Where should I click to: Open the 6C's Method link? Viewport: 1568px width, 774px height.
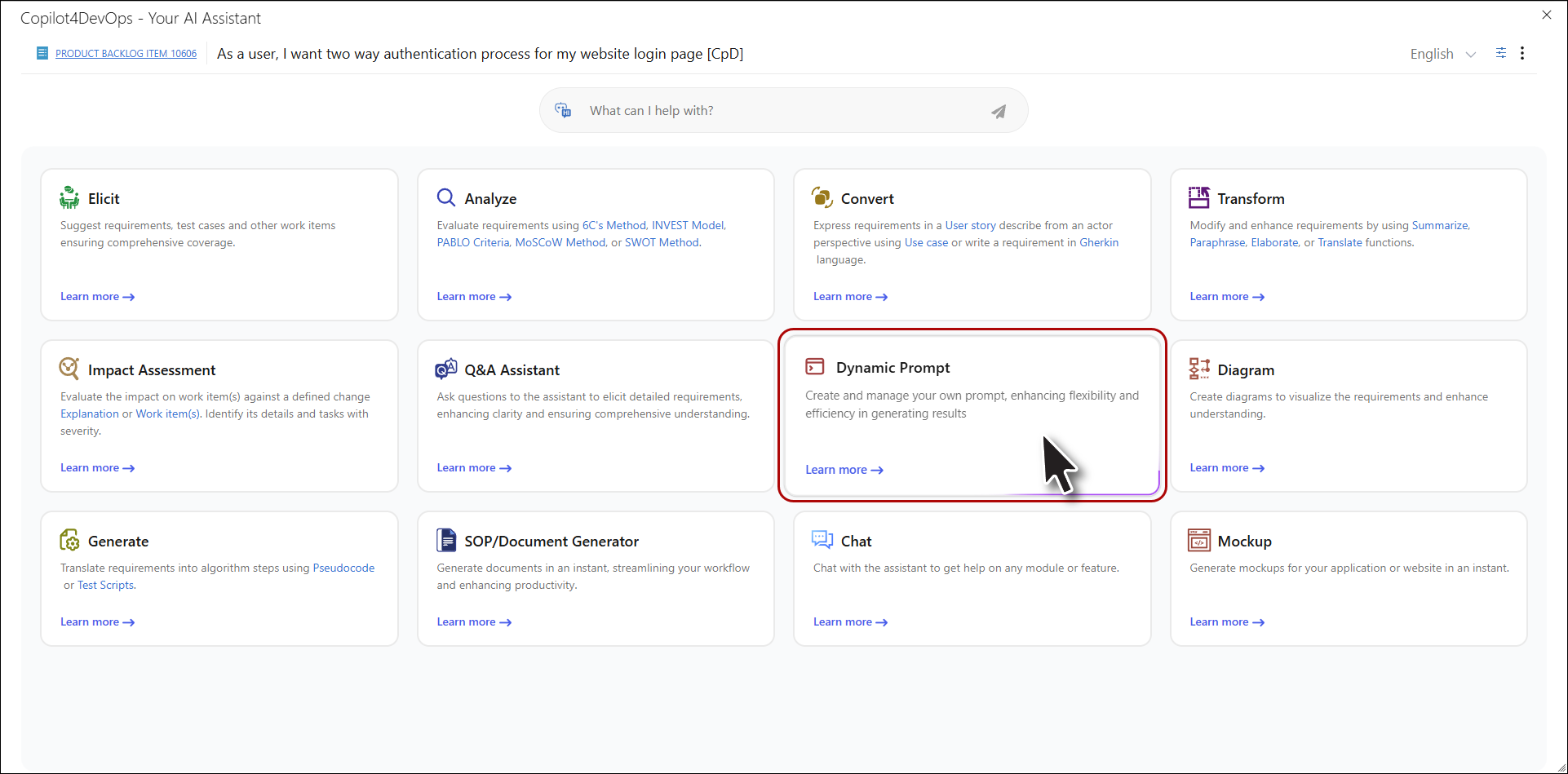click(x=613, y=225)
